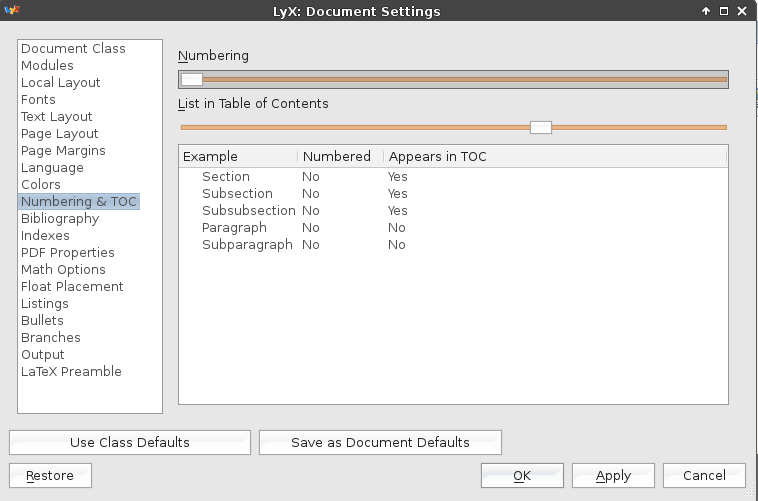The width and height of the screenshot is (758, 501).
Task: Click Yes in Appears in TOC for Section
Action: (x=397, y=177)
